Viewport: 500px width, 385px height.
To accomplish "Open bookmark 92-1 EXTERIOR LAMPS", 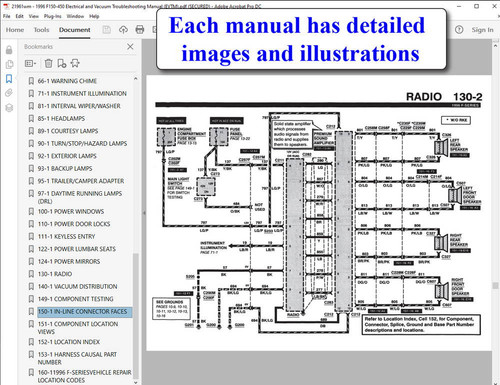I will [x=67, y=156].
